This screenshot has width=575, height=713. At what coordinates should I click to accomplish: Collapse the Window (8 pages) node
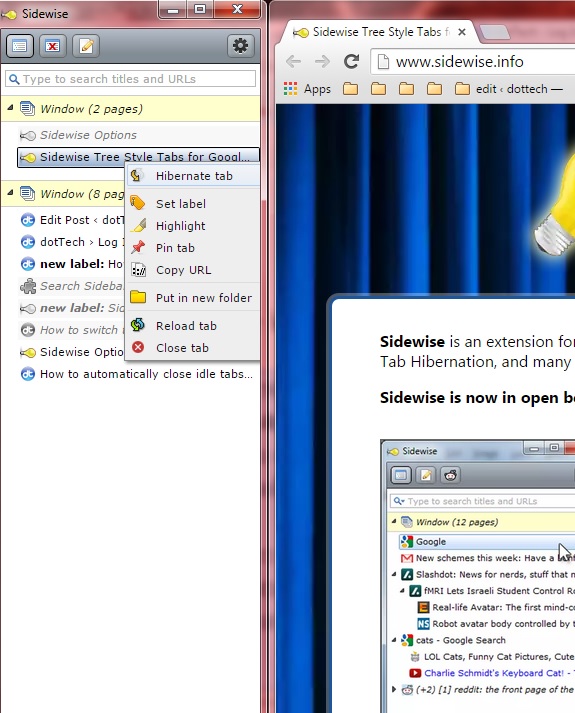(x=10, y=193)
